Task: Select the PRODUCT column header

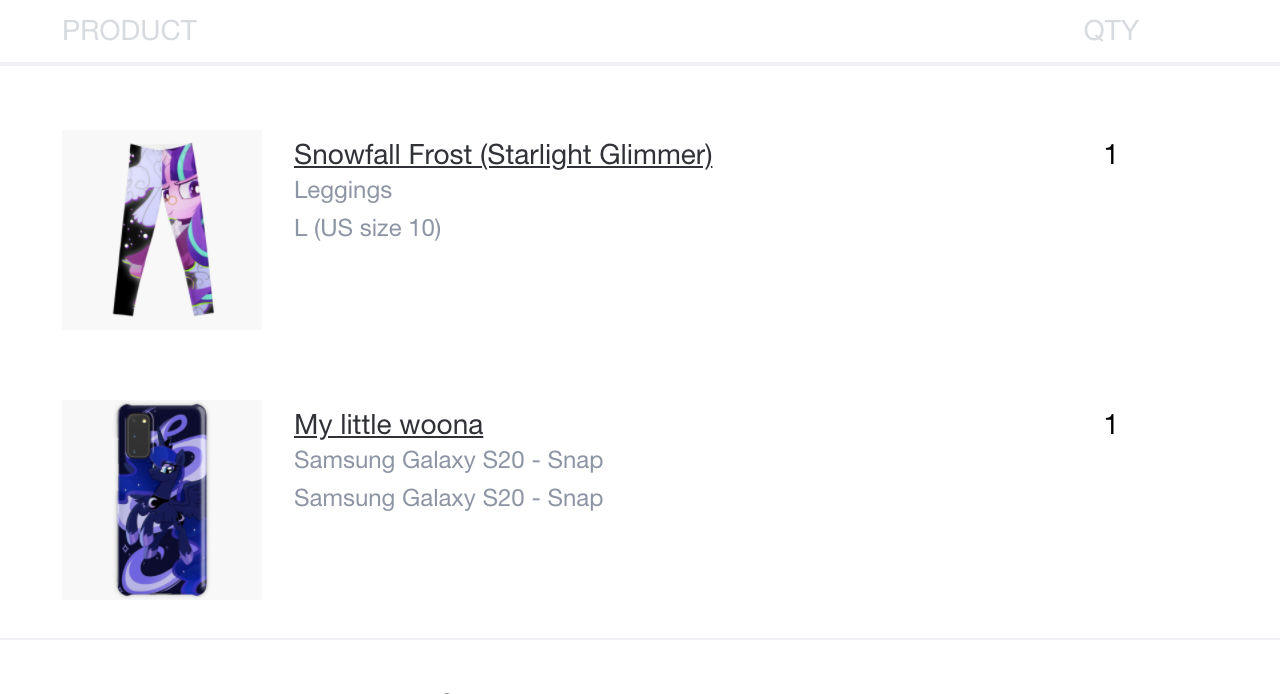Action: [129, 31]
